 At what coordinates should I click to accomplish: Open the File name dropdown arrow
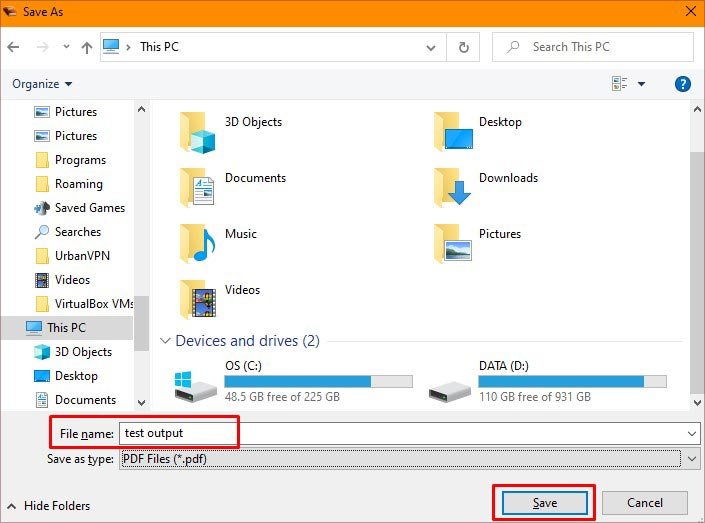(x=692, y=434)
